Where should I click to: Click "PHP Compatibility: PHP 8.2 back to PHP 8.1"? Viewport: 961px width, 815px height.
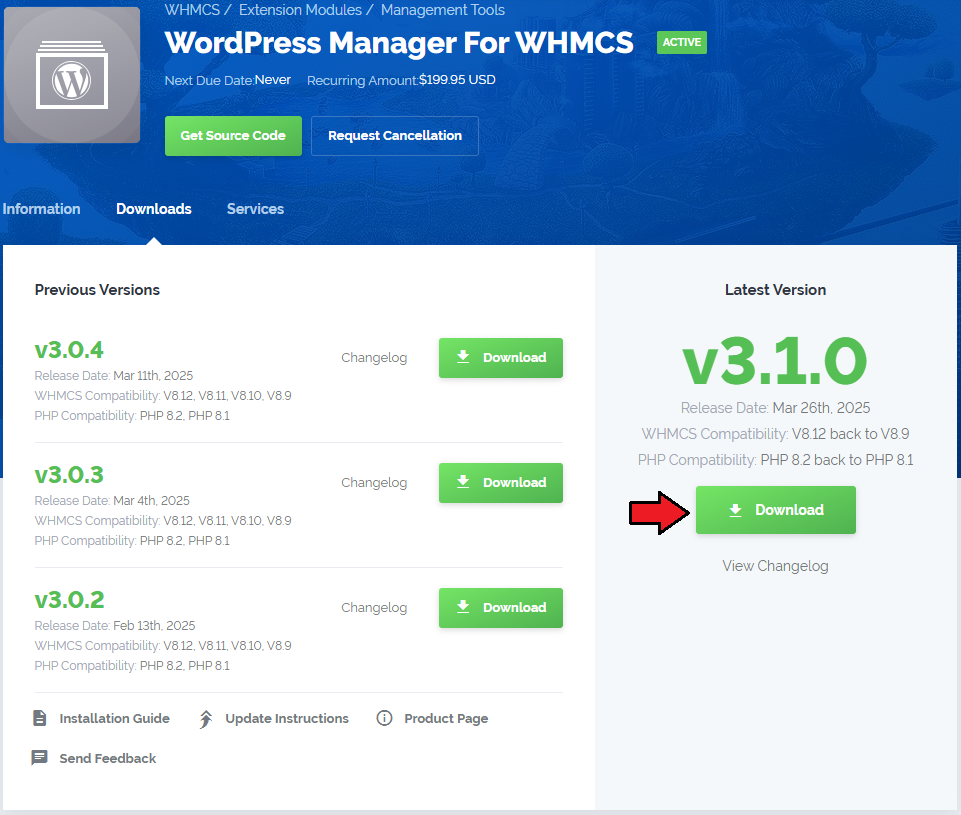tap(775, 460)
